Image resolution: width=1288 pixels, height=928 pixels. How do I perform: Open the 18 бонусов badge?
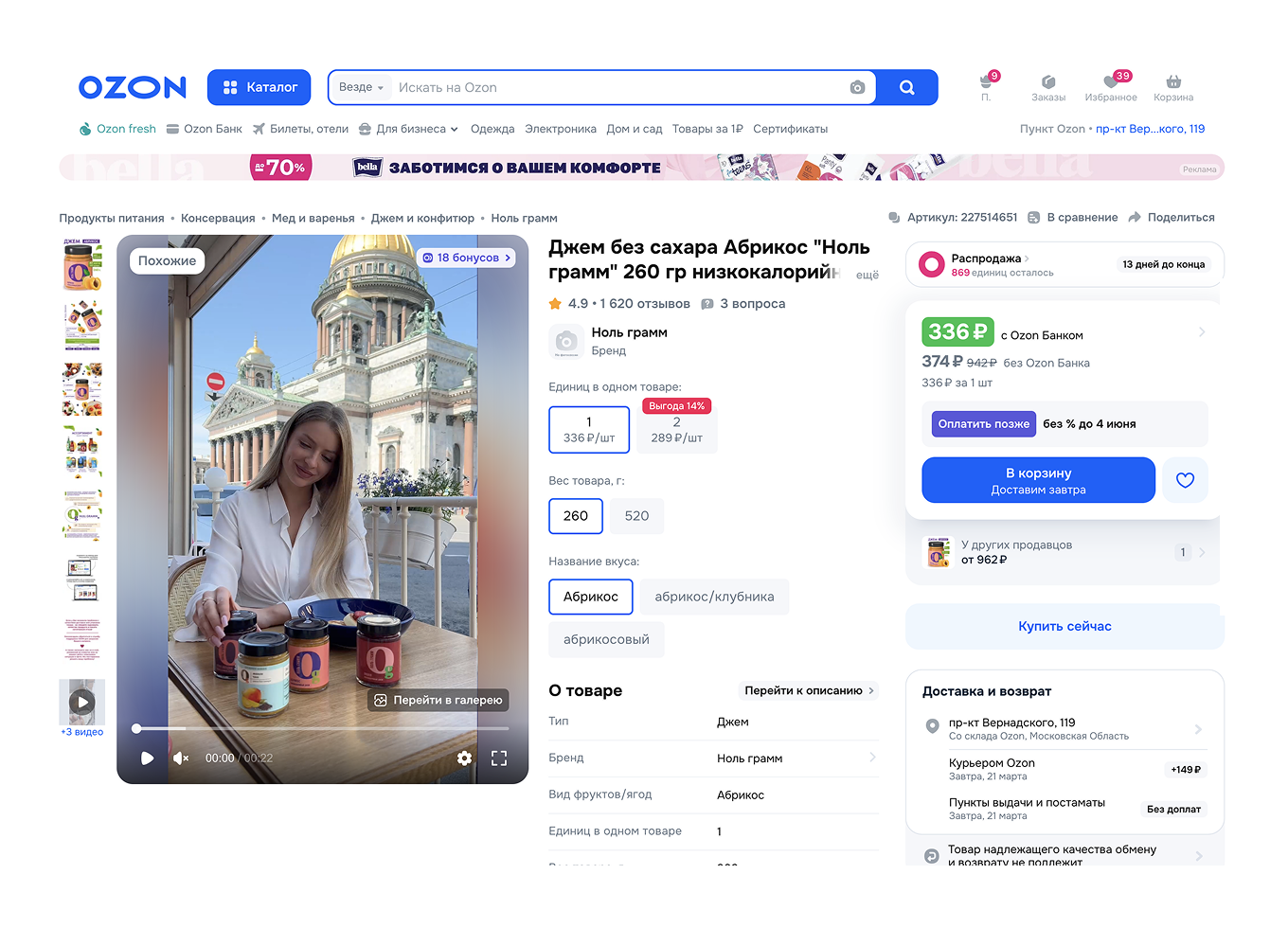[466, 258]
